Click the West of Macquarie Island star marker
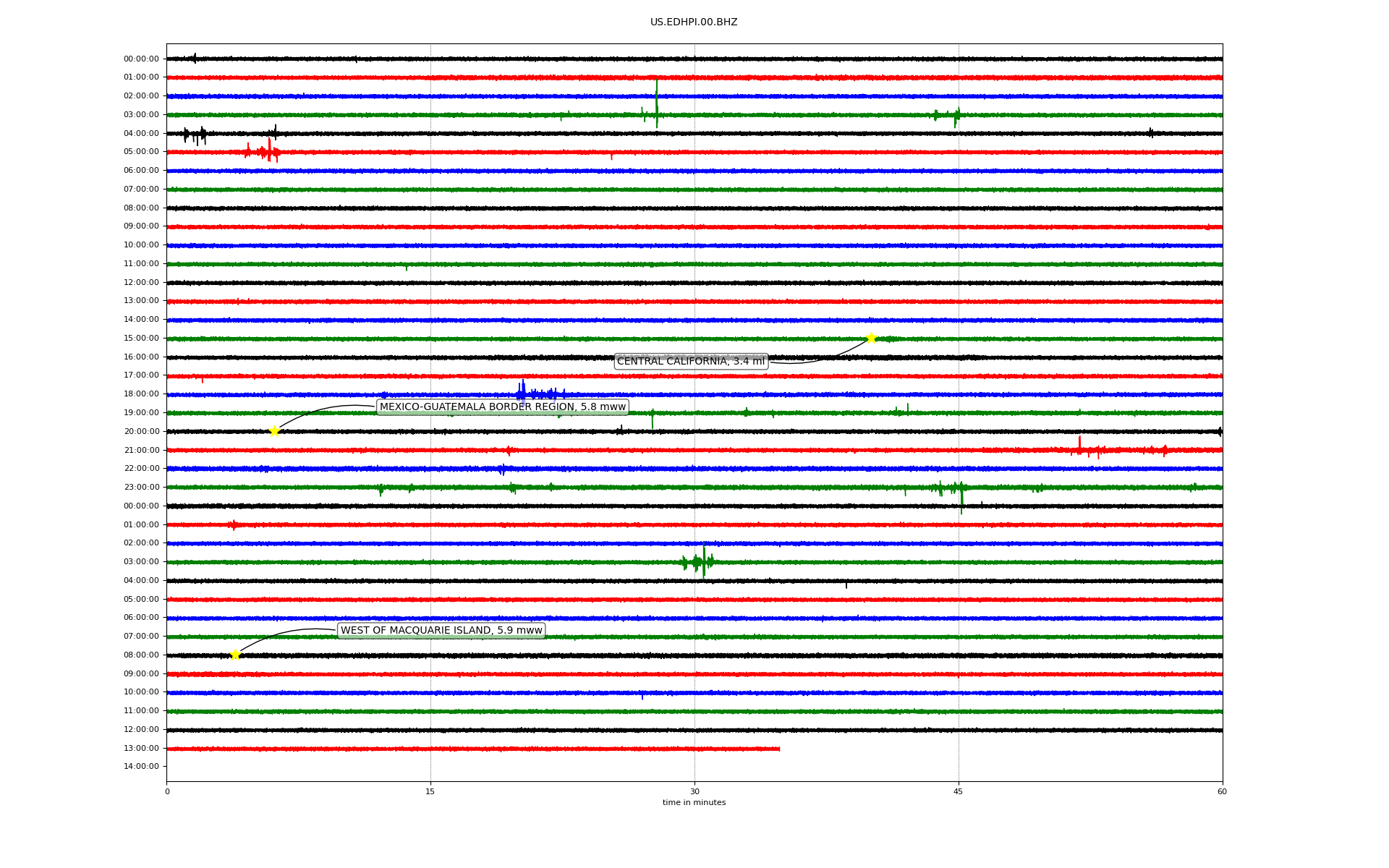1389x868 pixels. (x=235, y=655)
